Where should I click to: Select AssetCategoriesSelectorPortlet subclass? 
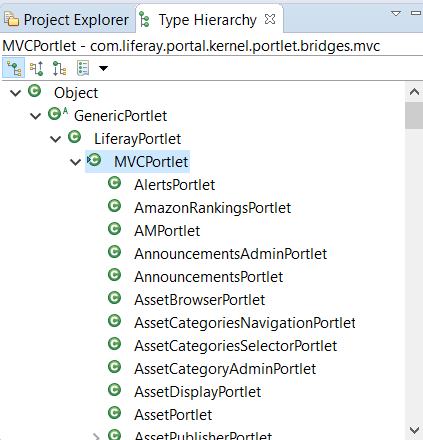click(235, 346)
